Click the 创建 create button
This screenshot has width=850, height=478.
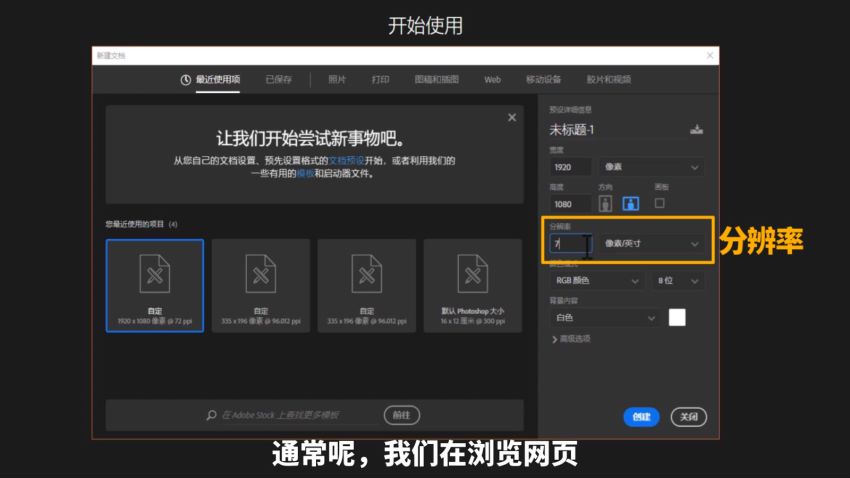(x=640, y=417)
